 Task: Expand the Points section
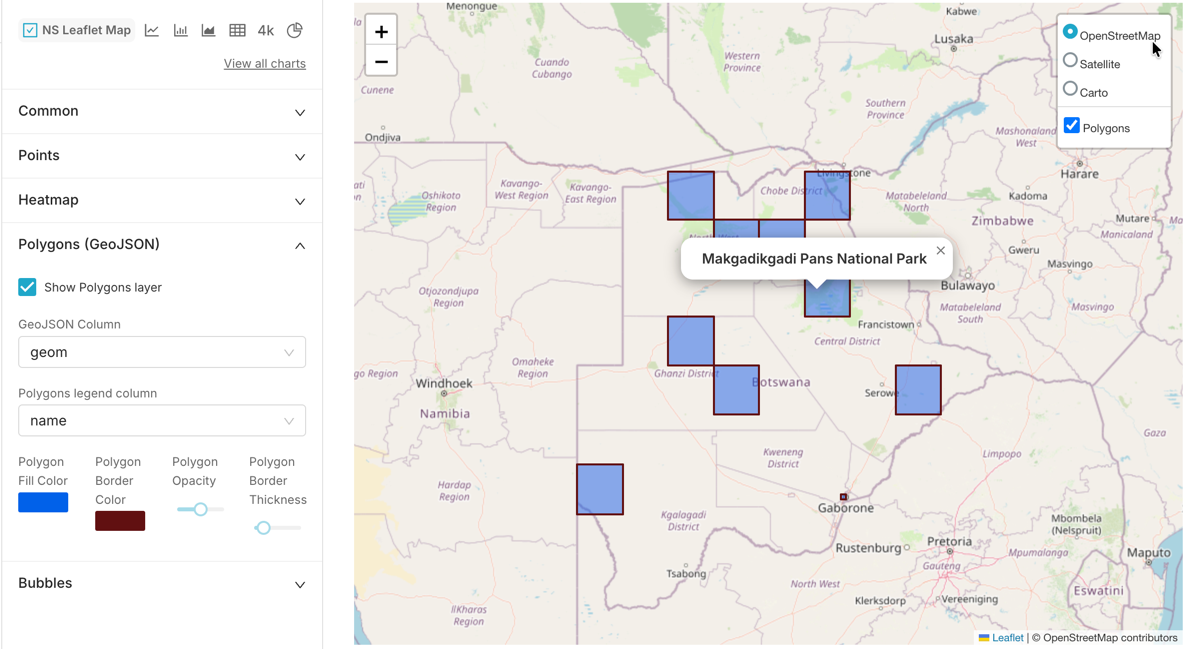click(x=162, y=156)
